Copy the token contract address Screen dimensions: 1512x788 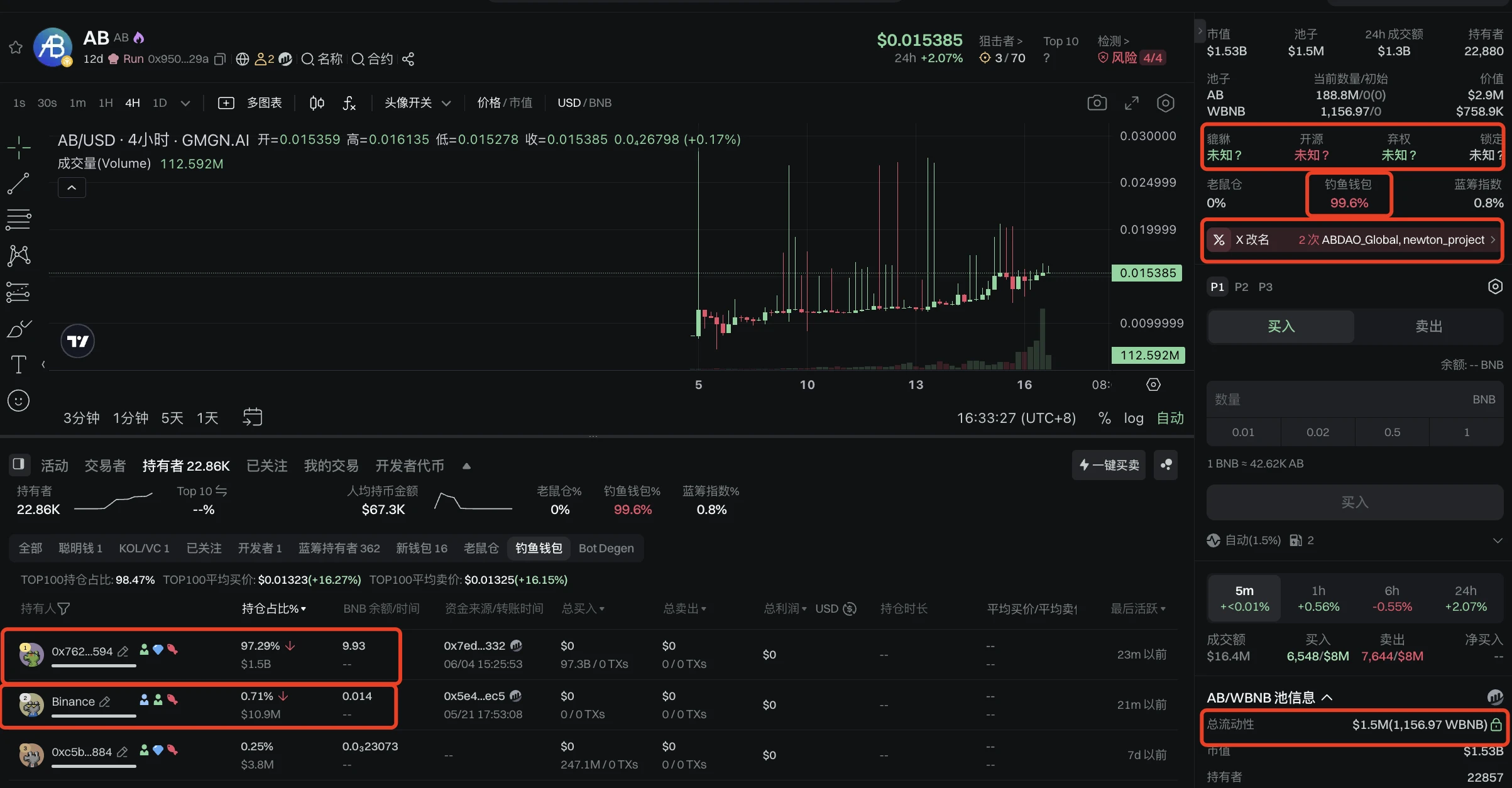tap(219, 58)
